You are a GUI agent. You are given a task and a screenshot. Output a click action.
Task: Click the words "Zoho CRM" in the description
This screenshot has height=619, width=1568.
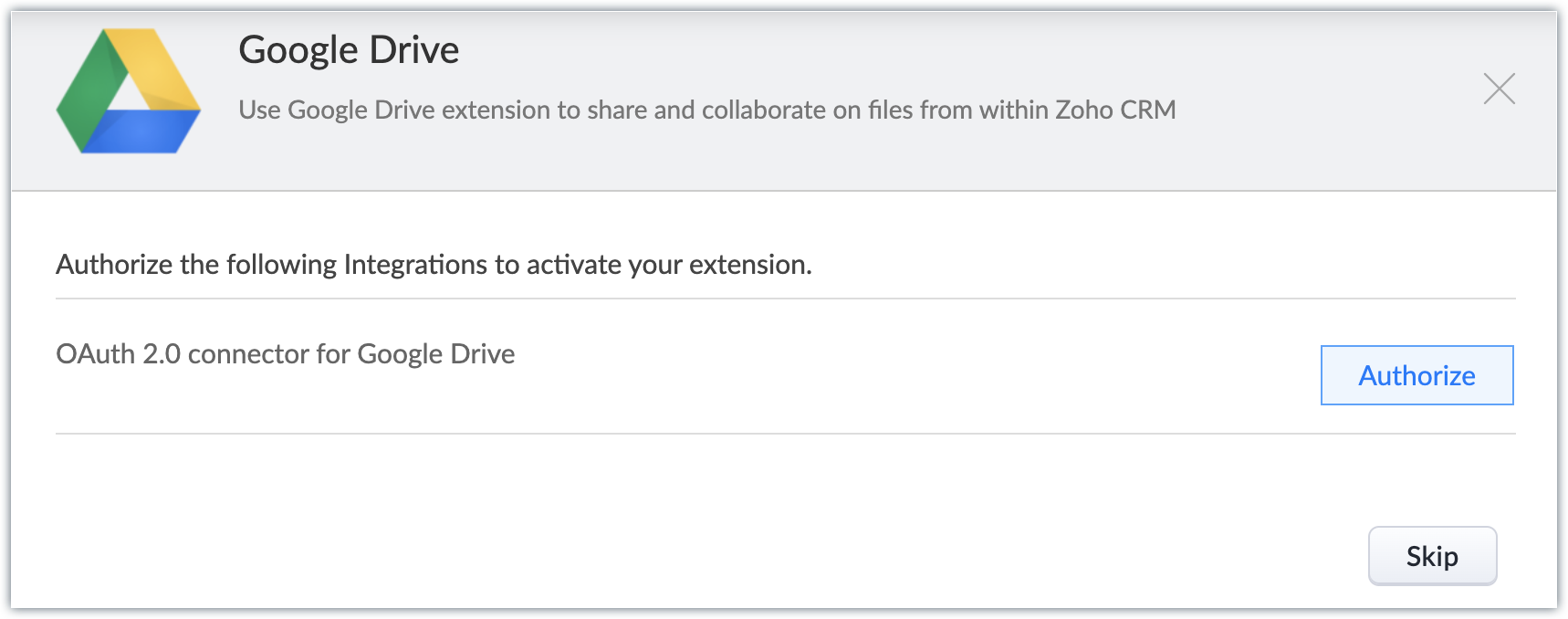point(1114,110)
